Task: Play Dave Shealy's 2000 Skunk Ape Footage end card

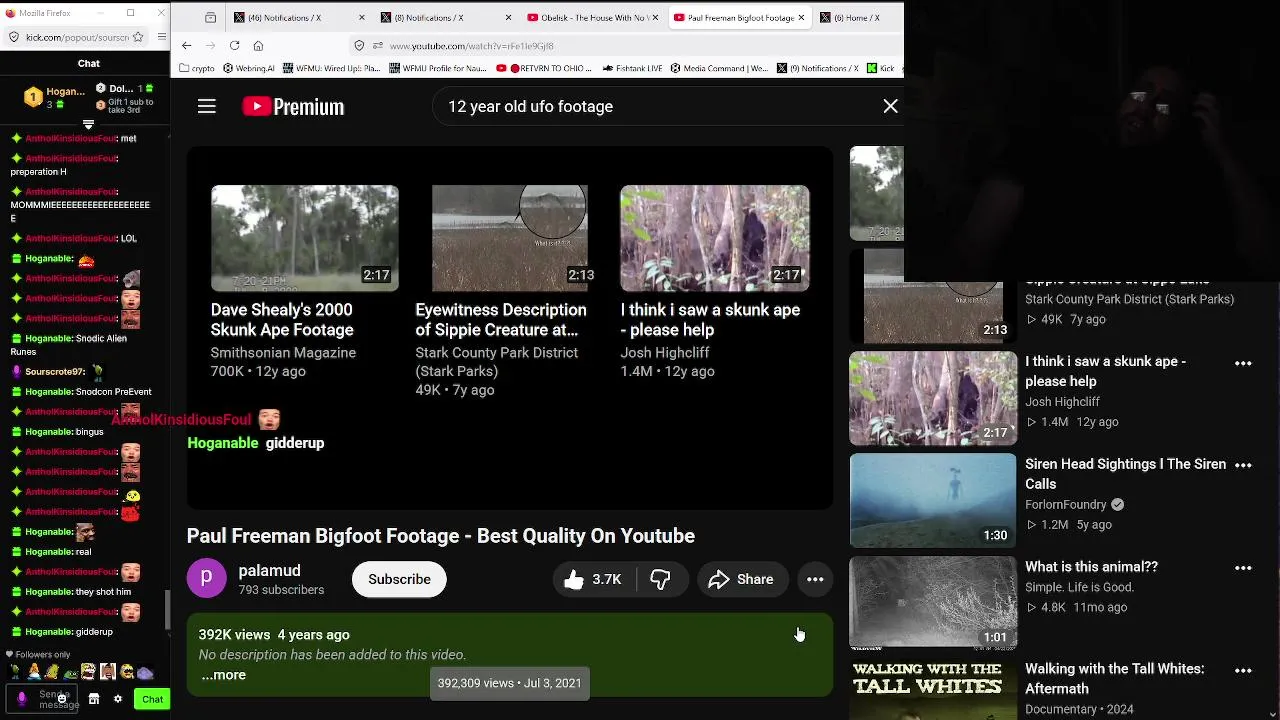Action: [x=304, y=238]
